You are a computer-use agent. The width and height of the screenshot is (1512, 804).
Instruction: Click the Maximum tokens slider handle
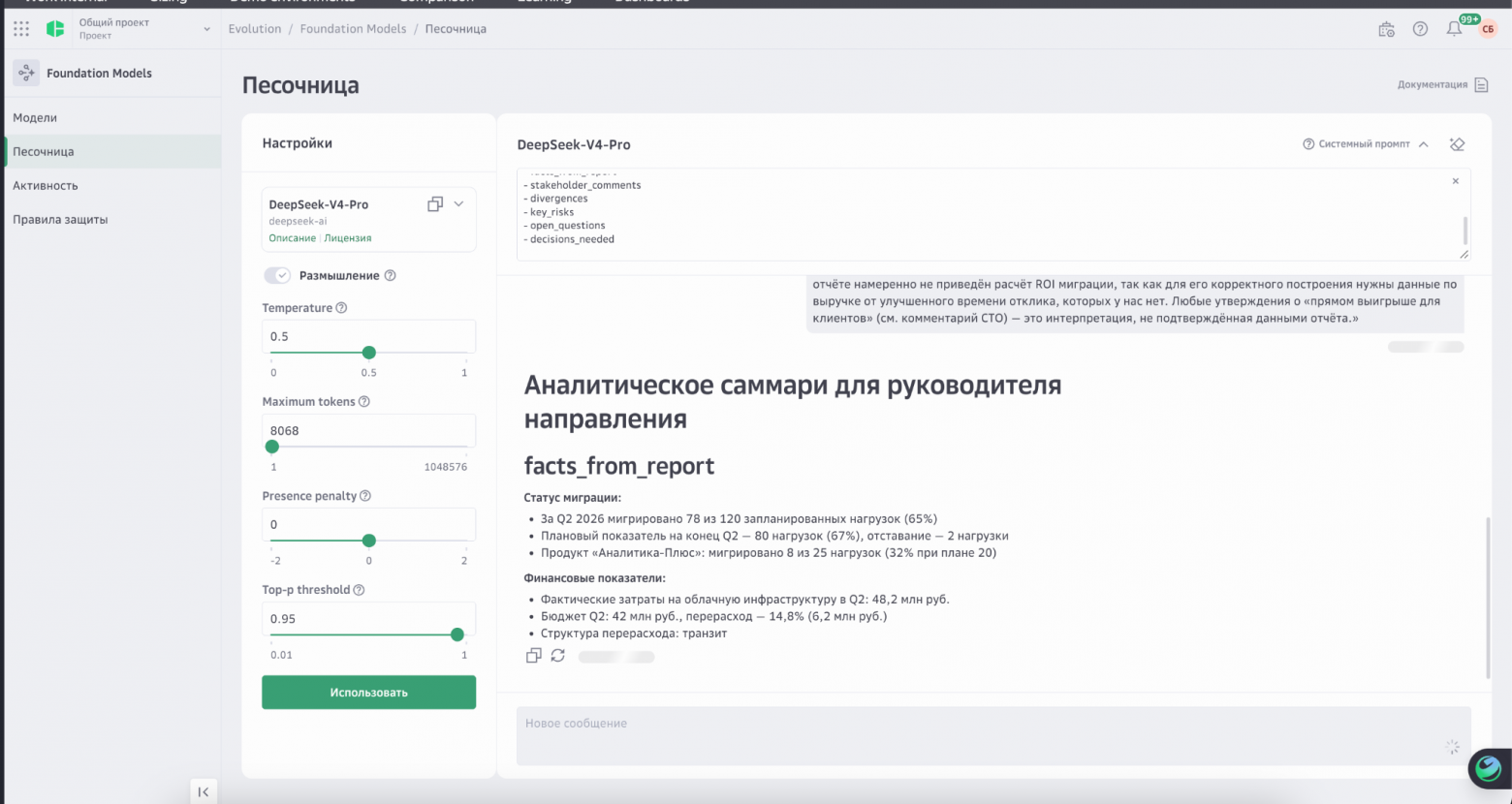[272, 447]
